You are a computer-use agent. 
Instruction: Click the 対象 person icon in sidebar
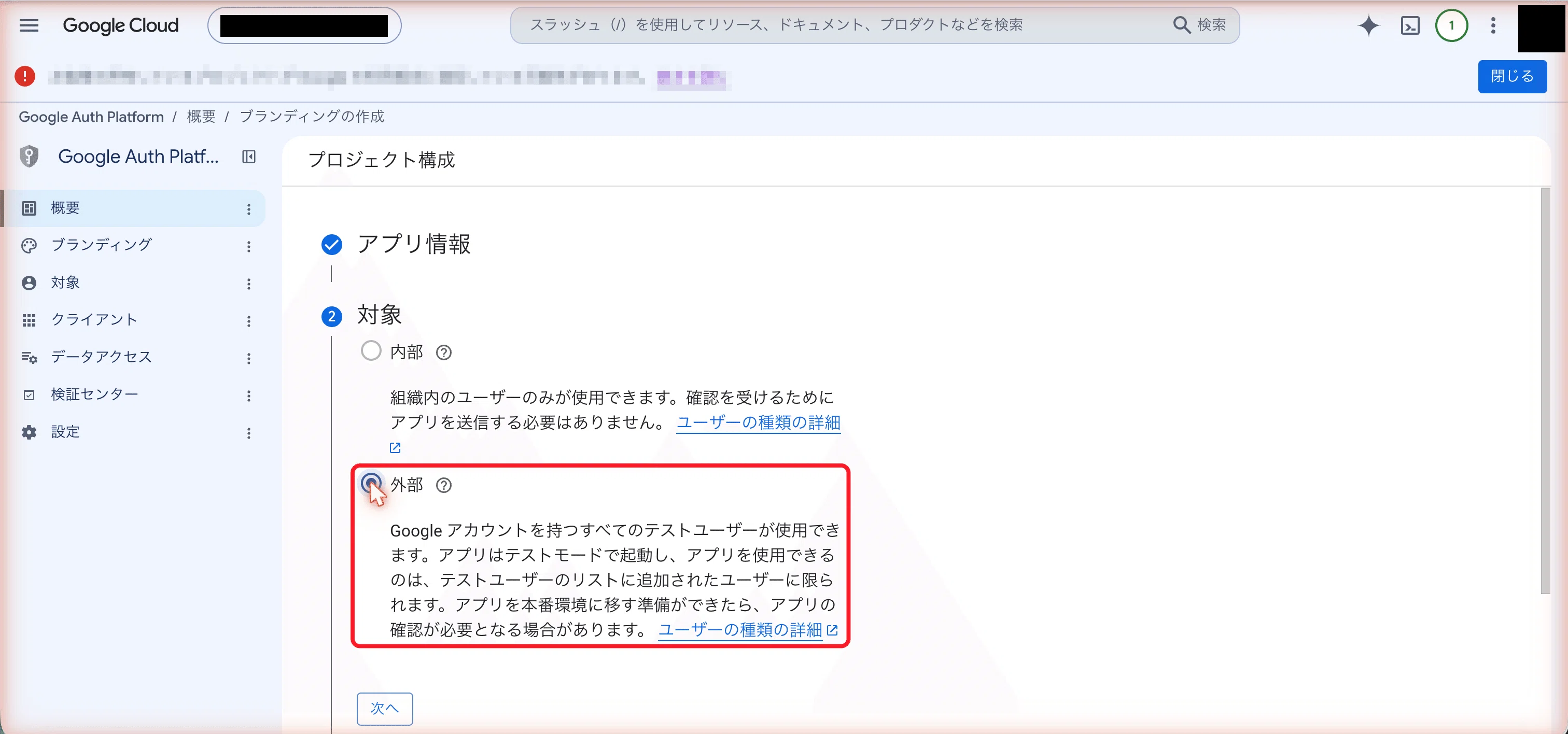[x=29, y=283]
